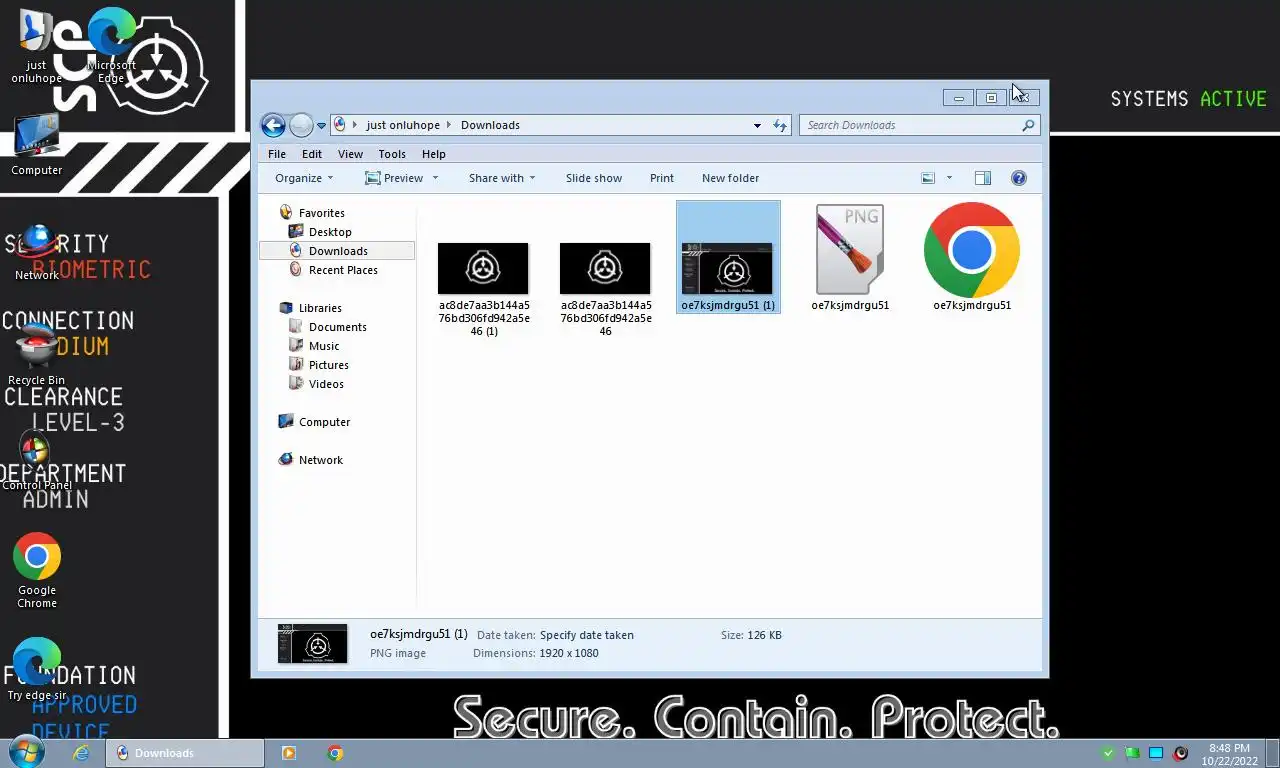Open the Windows Start button

click(25, 753)
